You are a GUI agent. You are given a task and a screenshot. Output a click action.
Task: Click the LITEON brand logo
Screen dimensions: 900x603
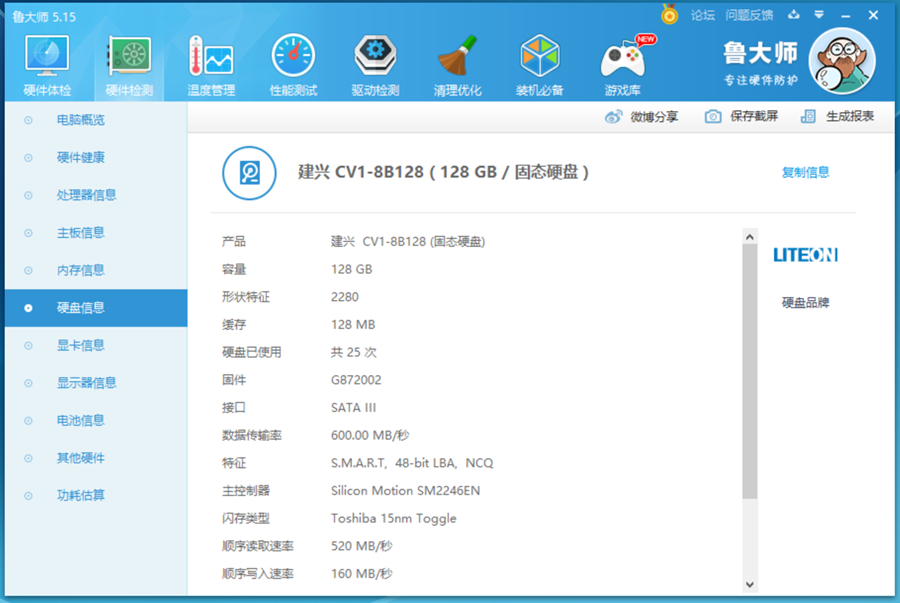pos(805,255)
